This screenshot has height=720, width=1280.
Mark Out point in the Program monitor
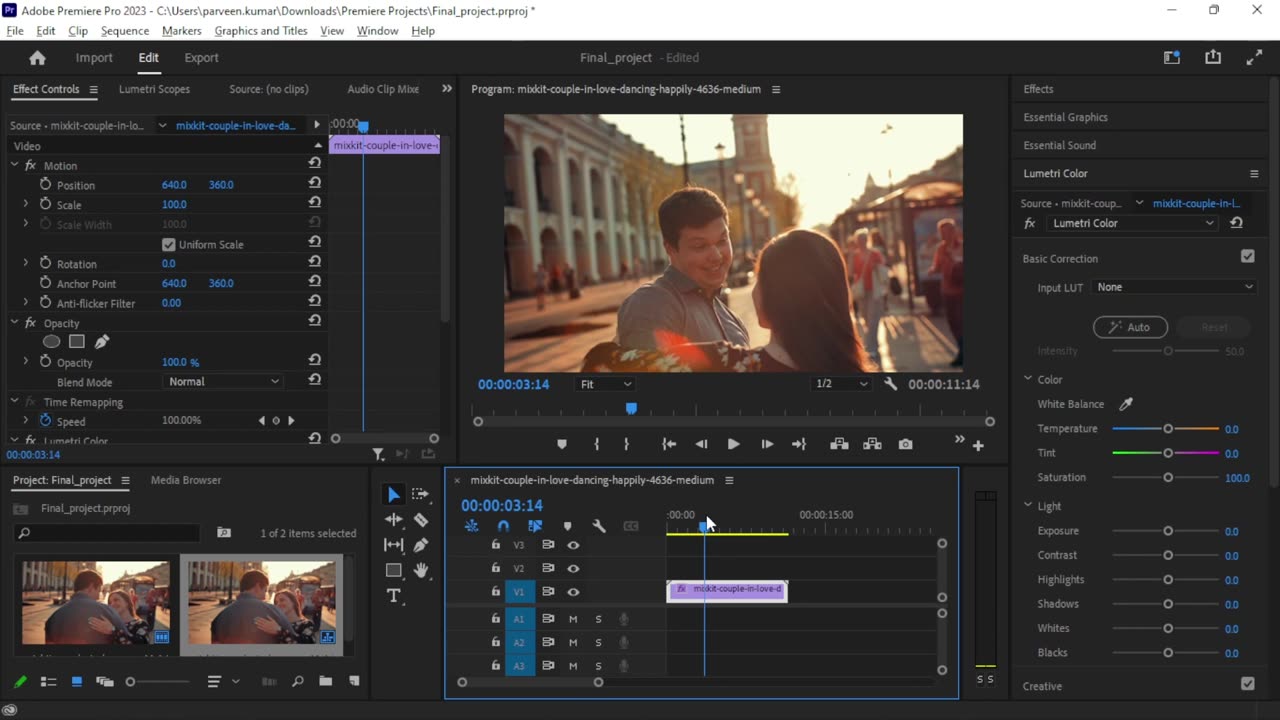627,444
